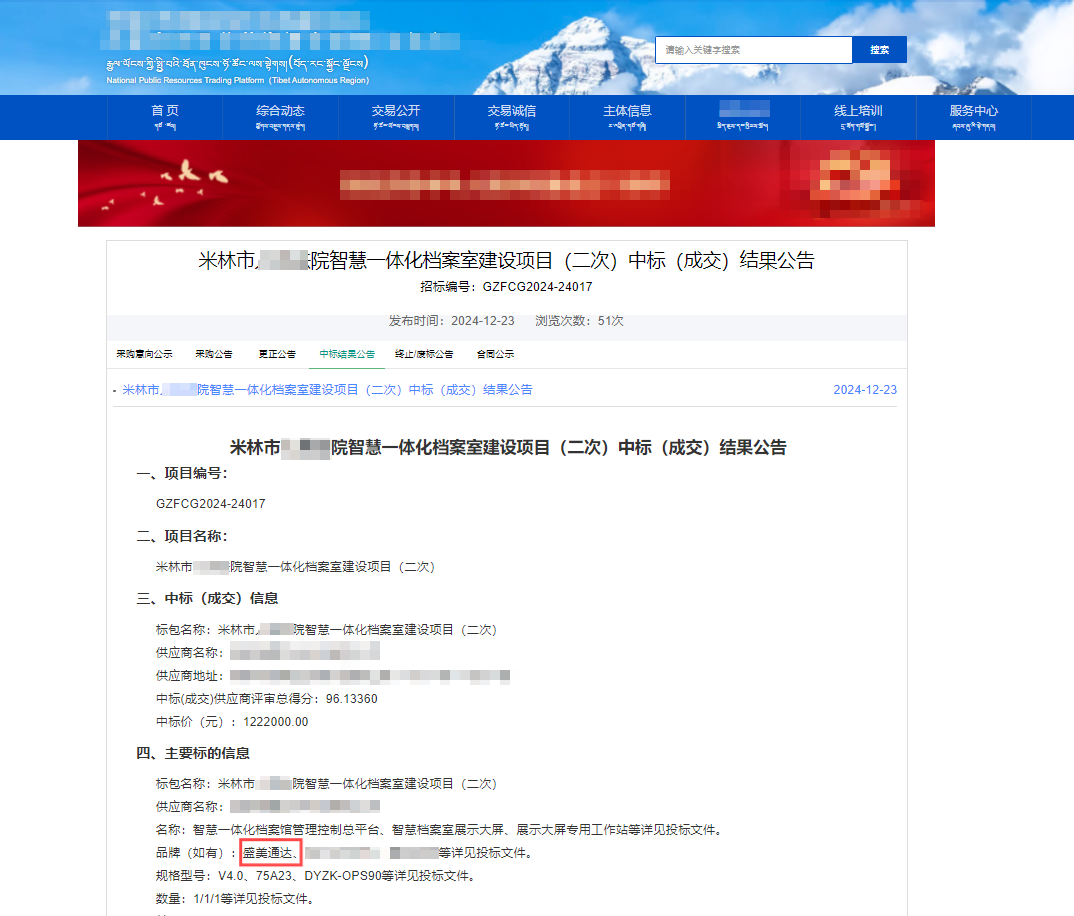
Task: Click the platform logo in header
Action: (x=240, y=48)
